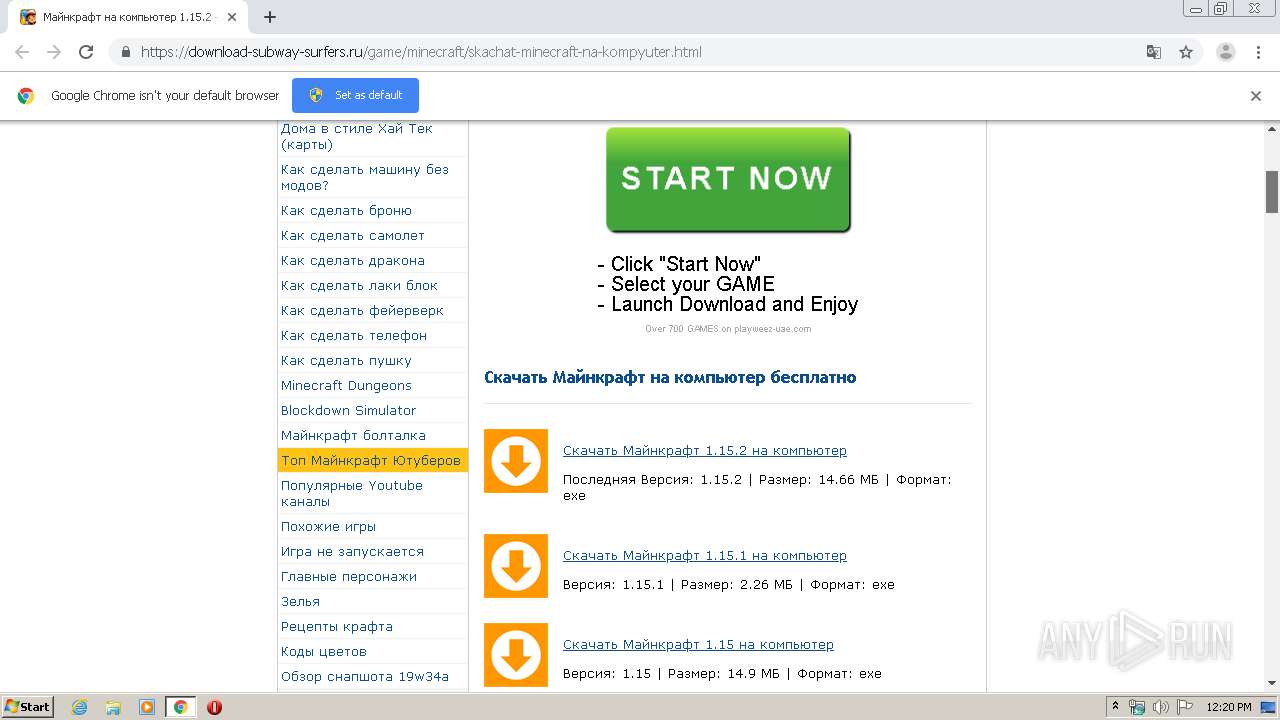Viewport: 1280px width, 720px height.
Task: Open sidebar link Игра не запускается
Action: point(352,552)
